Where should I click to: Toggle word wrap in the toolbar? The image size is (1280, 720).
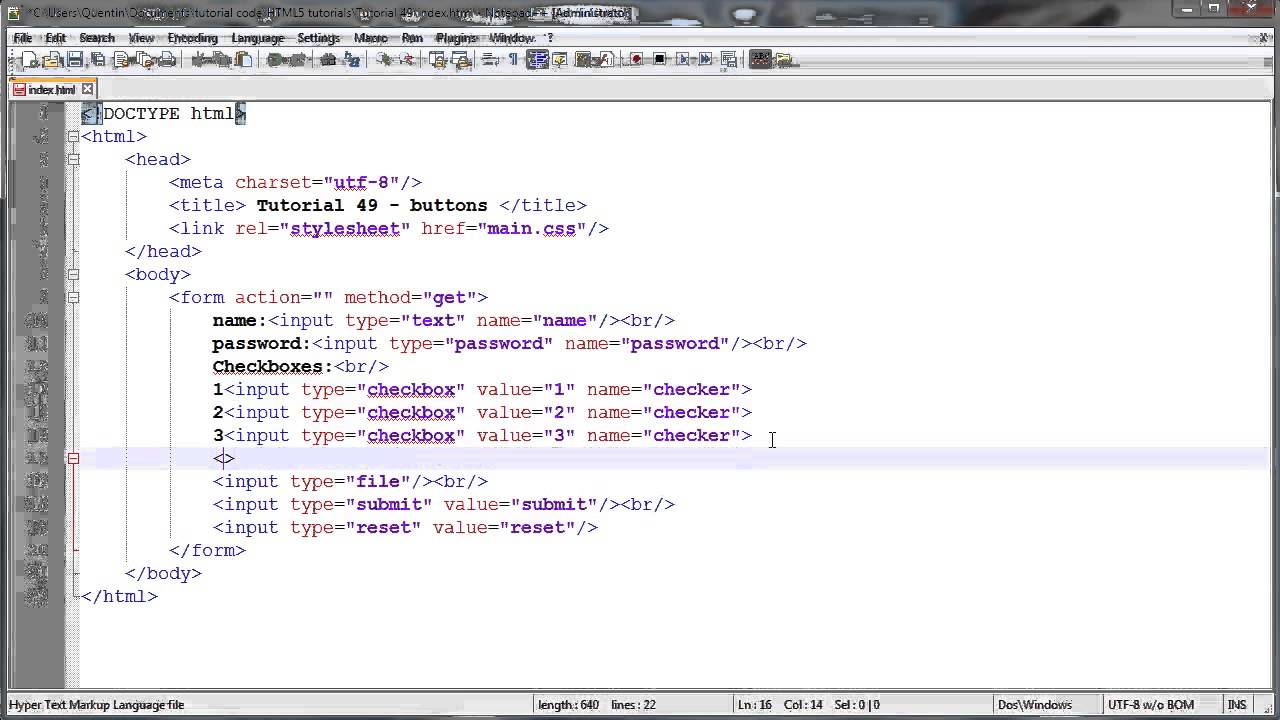(x=490, y=60)
